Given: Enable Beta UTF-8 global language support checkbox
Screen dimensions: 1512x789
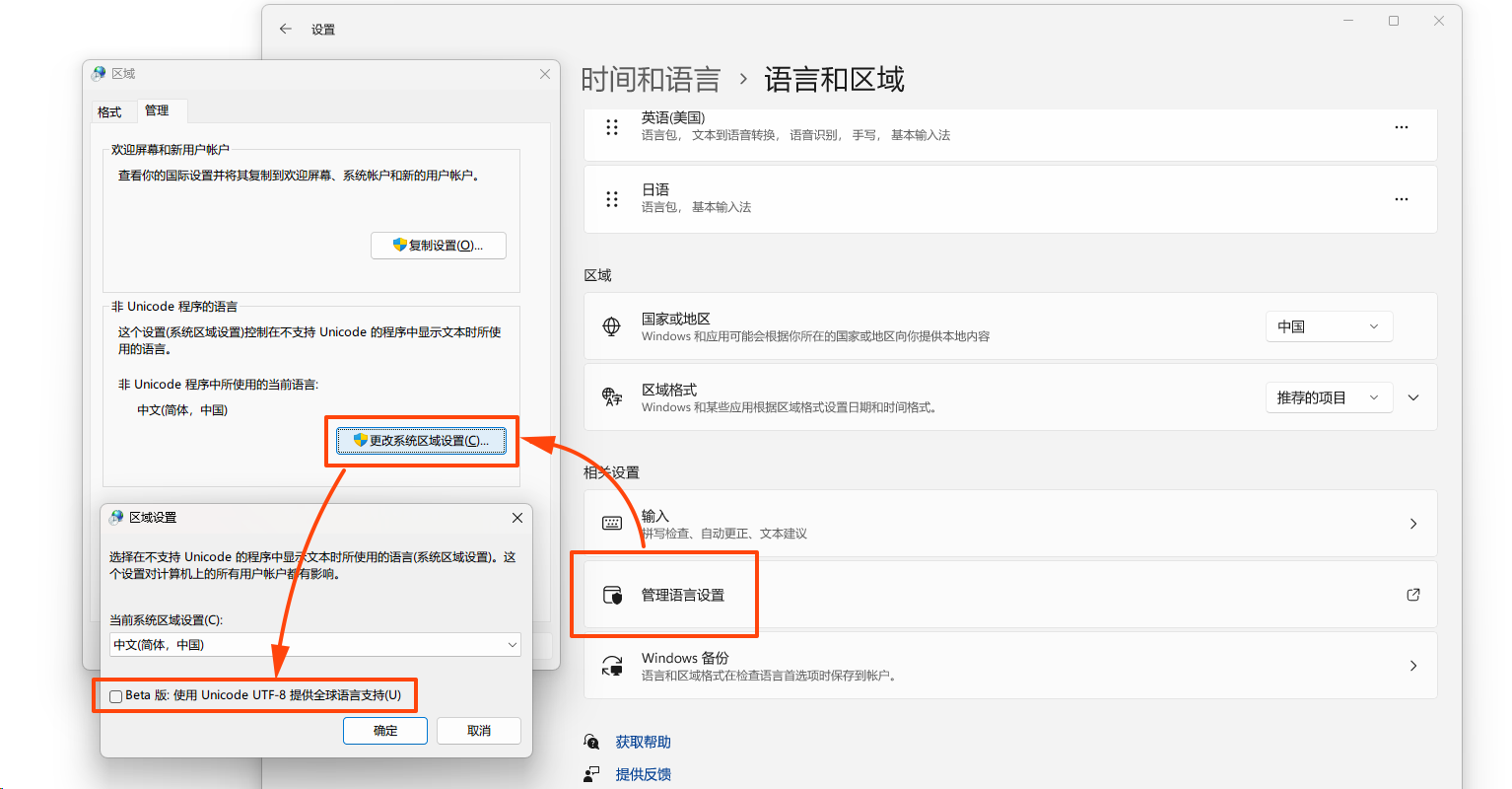Looking at the screenshot, I should [x=115, y=696].
